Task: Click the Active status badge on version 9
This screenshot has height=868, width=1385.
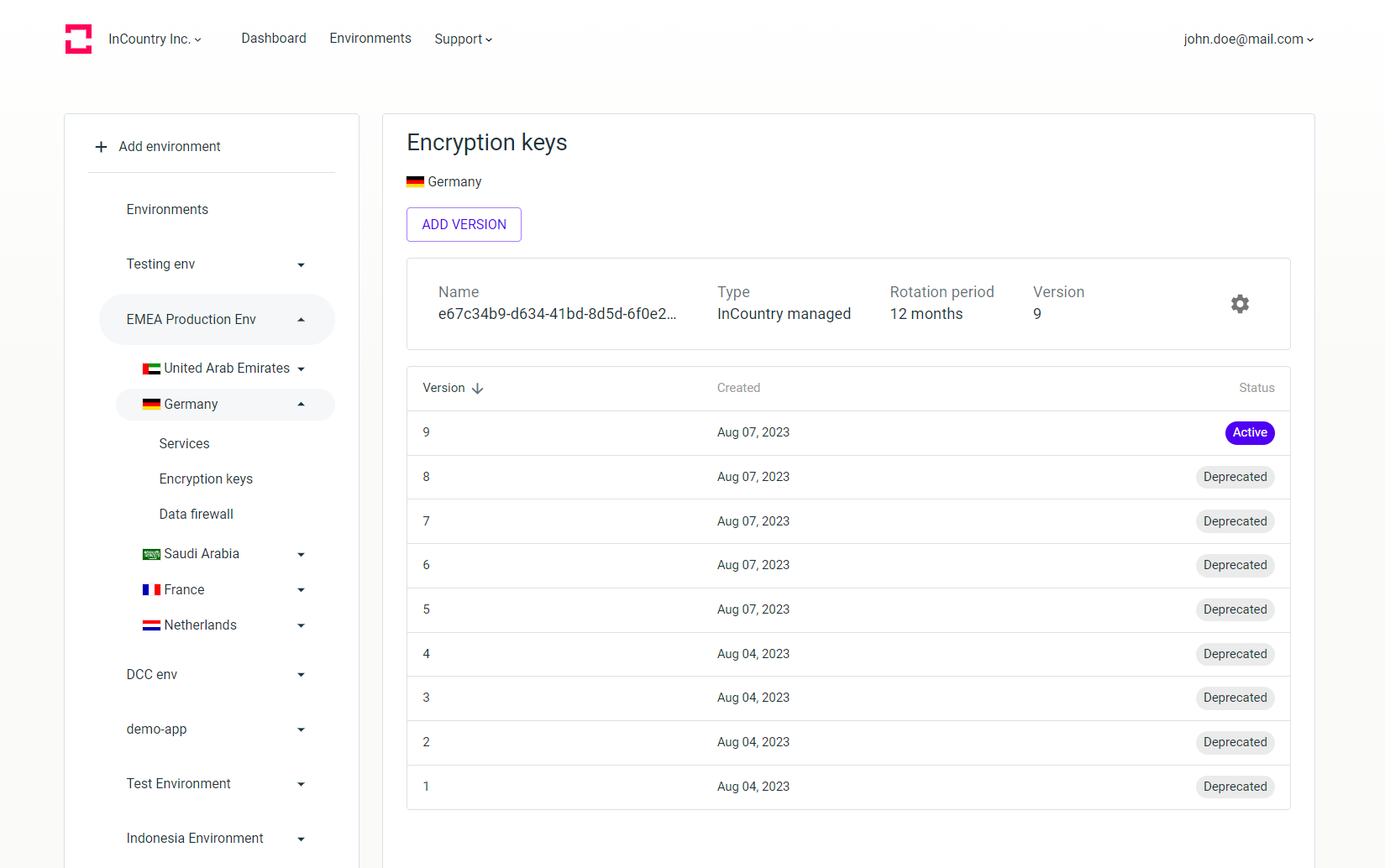Action: pyautogui.click(x=1250, y=432)
